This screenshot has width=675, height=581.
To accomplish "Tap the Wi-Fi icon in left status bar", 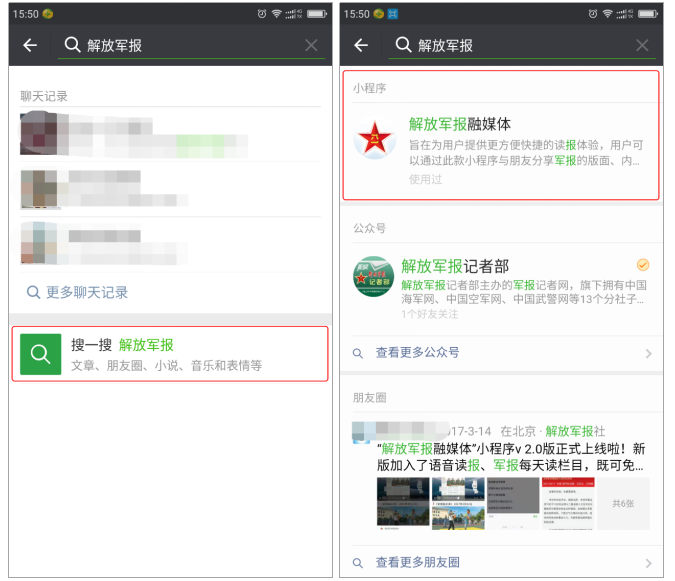I will (x=276, y=14).
